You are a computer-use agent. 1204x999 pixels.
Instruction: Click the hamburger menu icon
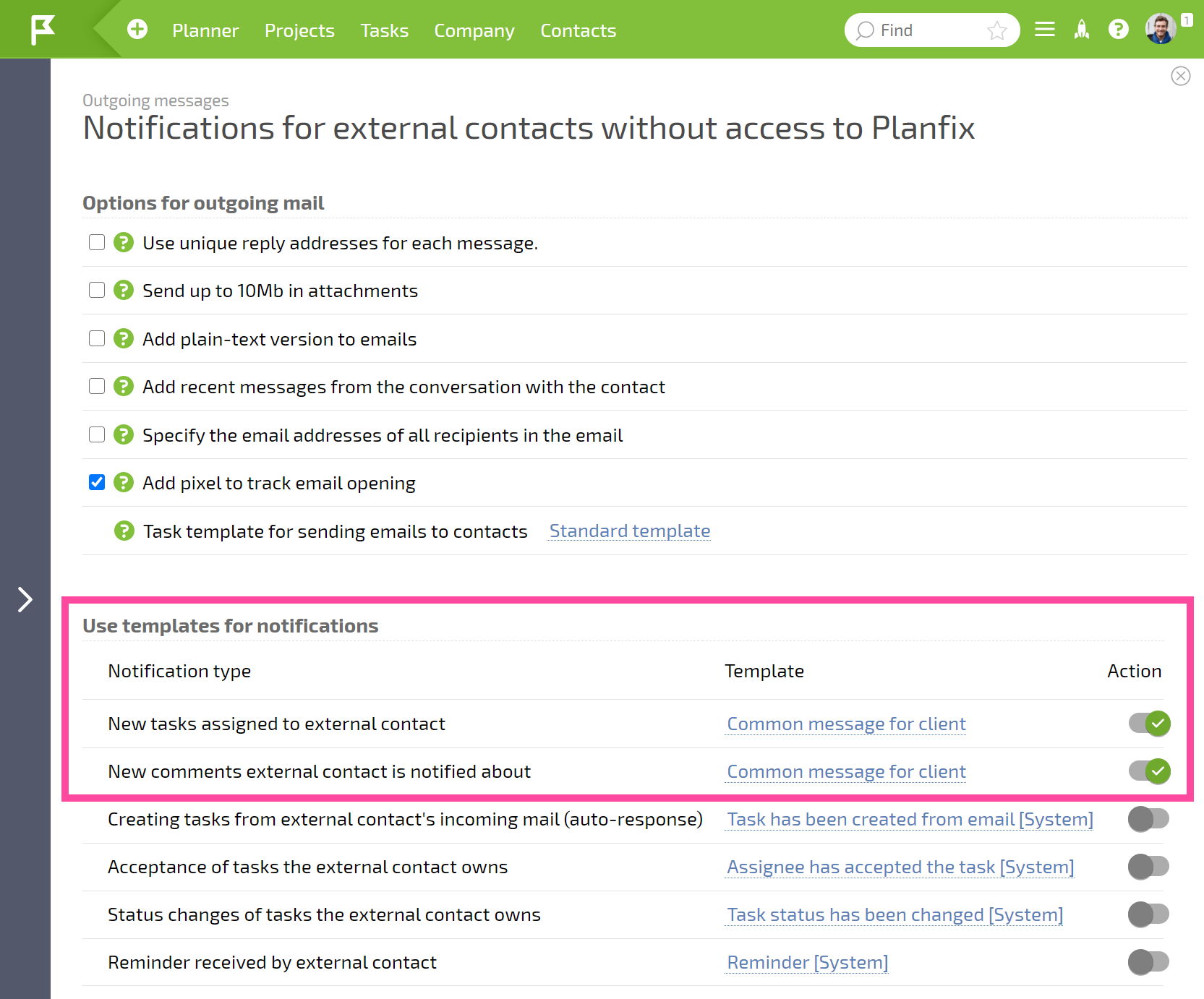pyautogui.click(x=1045, y=30)
